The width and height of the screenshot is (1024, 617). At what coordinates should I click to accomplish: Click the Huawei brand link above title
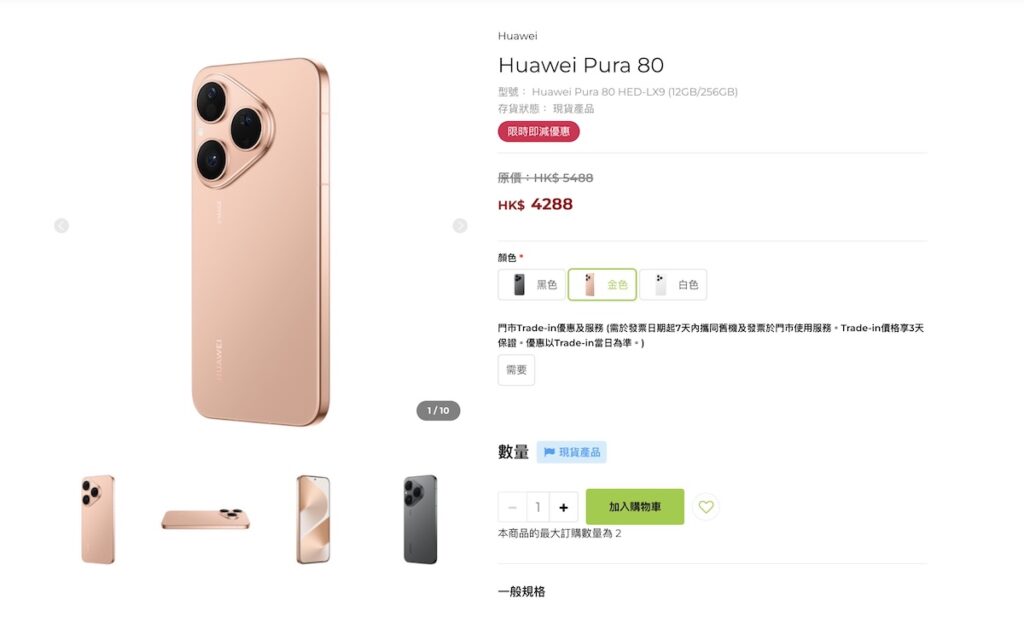click(x=517, y=36)
